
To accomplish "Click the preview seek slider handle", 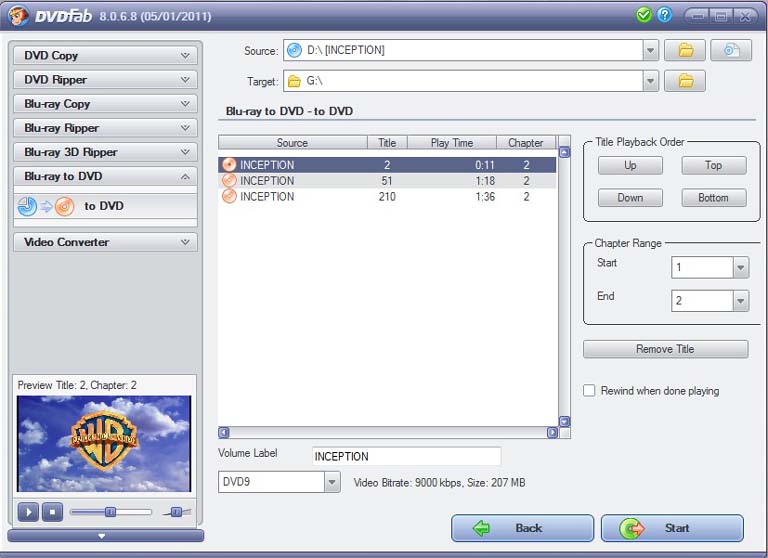I will [x=111, y=512].
